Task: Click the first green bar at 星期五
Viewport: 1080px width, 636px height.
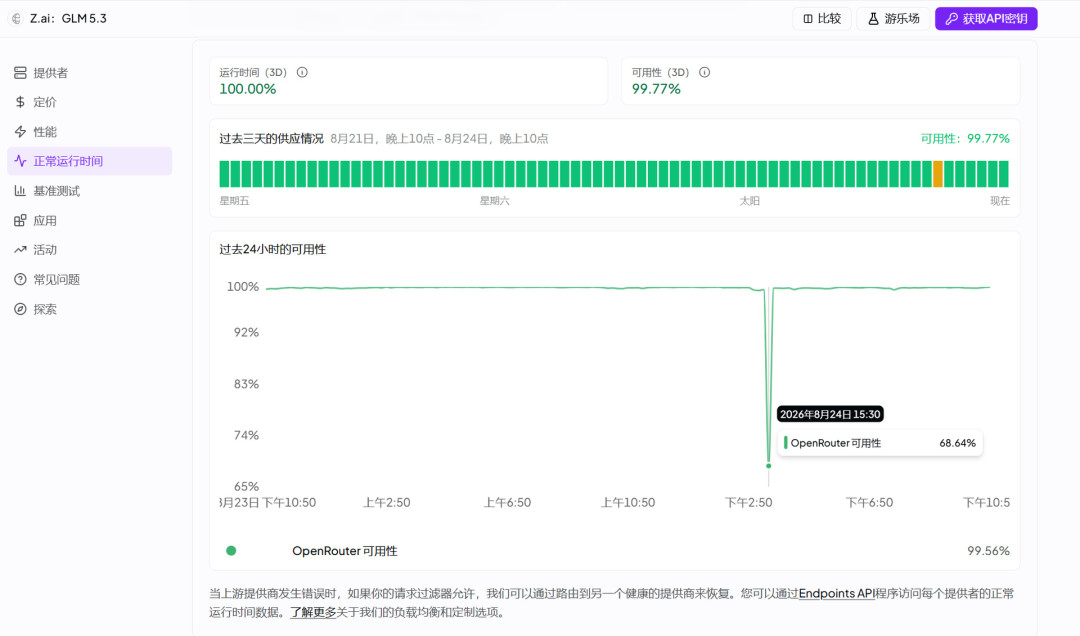Action: [225, 174]
